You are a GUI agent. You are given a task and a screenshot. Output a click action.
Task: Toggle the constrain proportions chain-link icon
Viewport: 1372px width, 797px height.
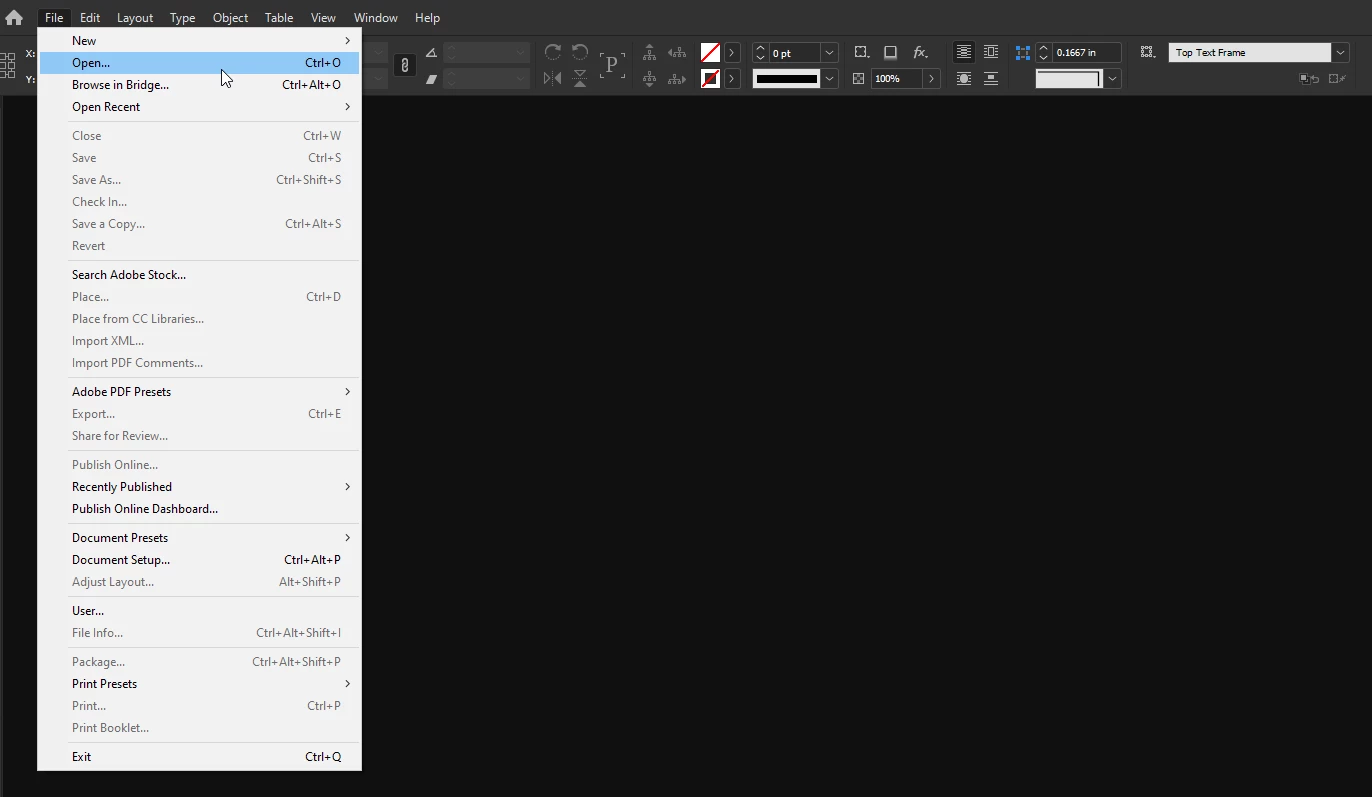(x=404, y=65)
